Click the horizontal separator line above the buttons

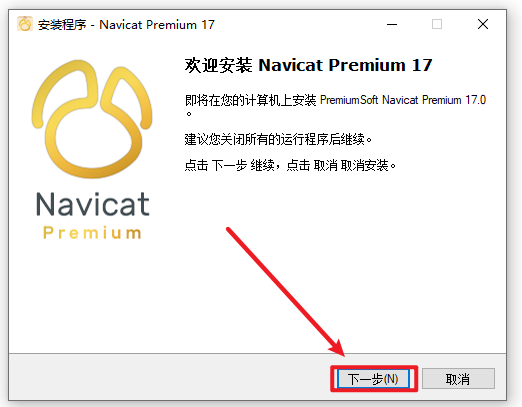(x=257, y=353)
